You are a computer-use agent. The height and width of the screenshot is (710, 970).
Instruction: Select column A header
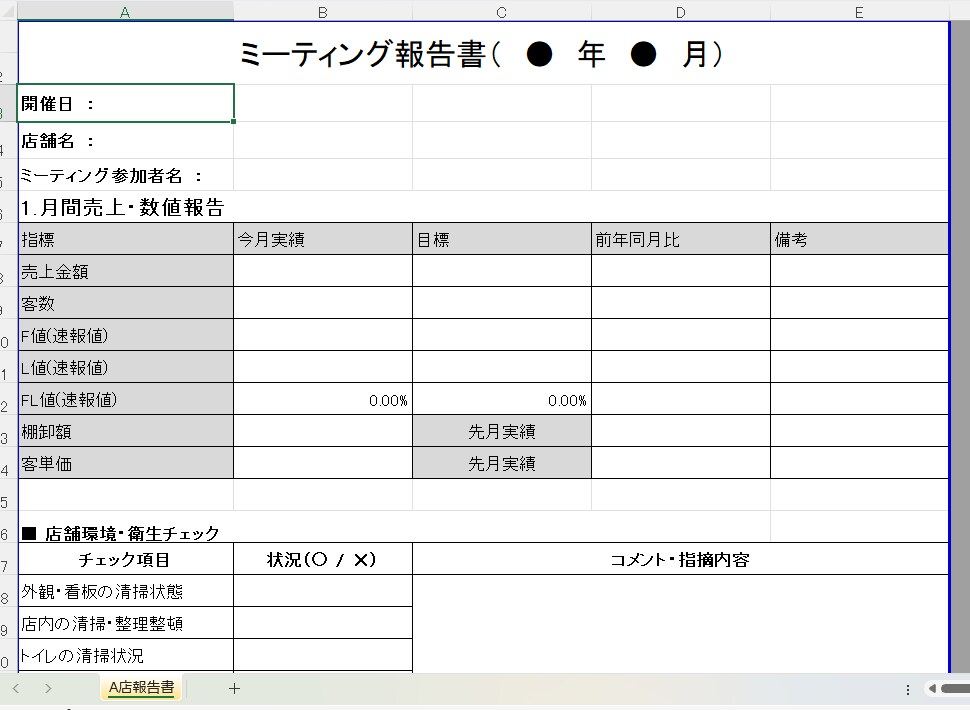click(x=126, y=11)
